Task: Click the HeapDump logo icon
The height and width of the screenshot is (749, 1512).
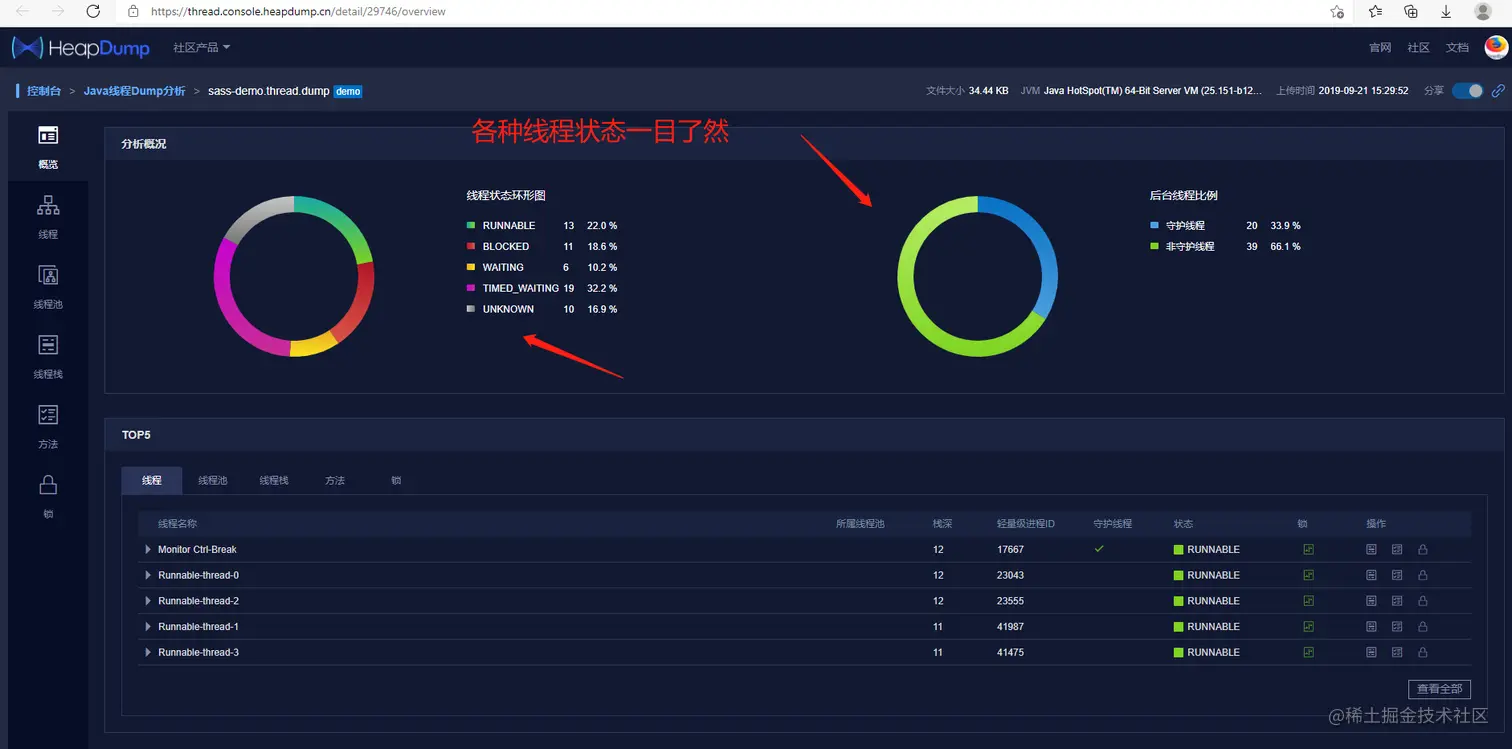Action: [x=26, y=47]
